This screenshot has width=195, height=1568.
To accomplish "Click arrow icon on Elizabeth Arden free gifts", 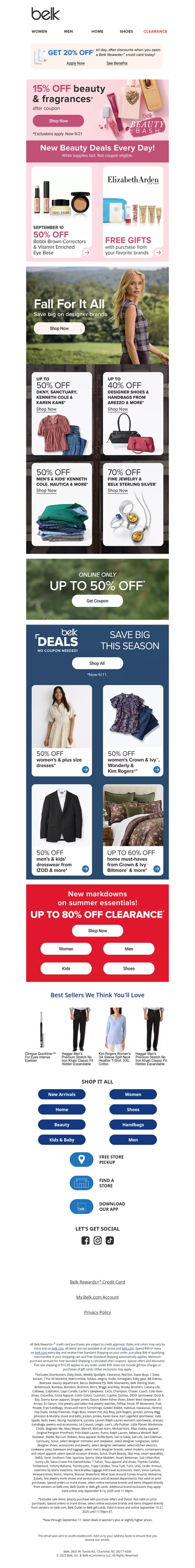I will click(x=158, y=252).
